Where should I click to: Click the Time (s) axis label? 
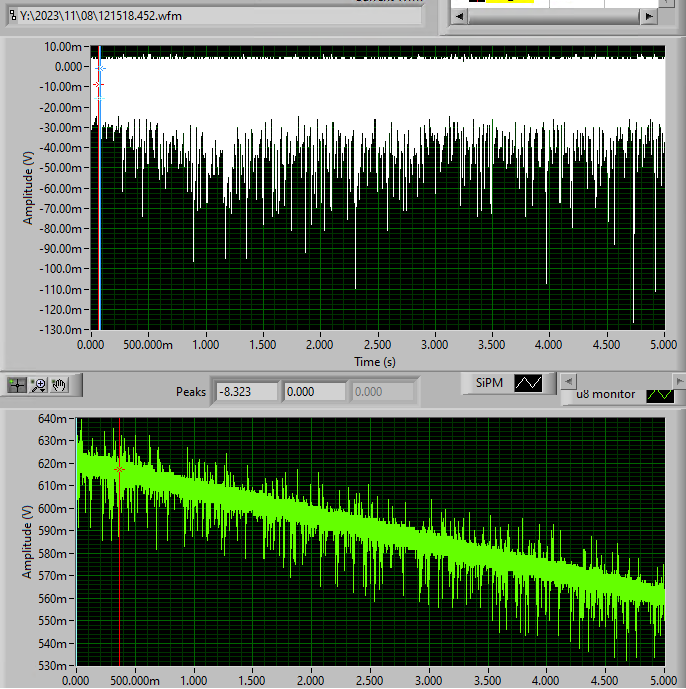click(375, 360)
